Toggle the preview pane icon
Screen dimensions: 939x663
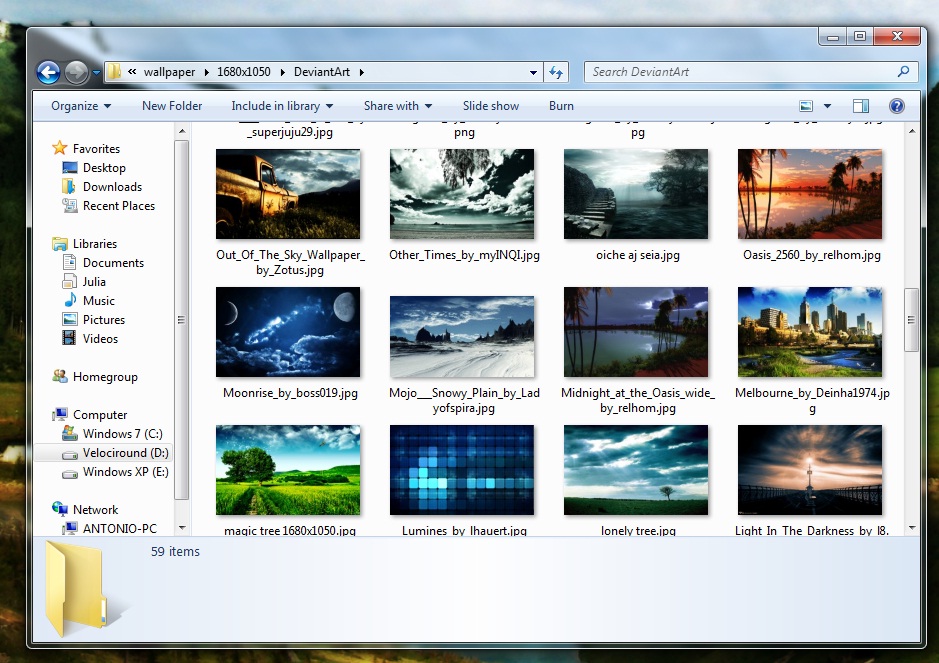pyautogui.click(x=861, y=106)
